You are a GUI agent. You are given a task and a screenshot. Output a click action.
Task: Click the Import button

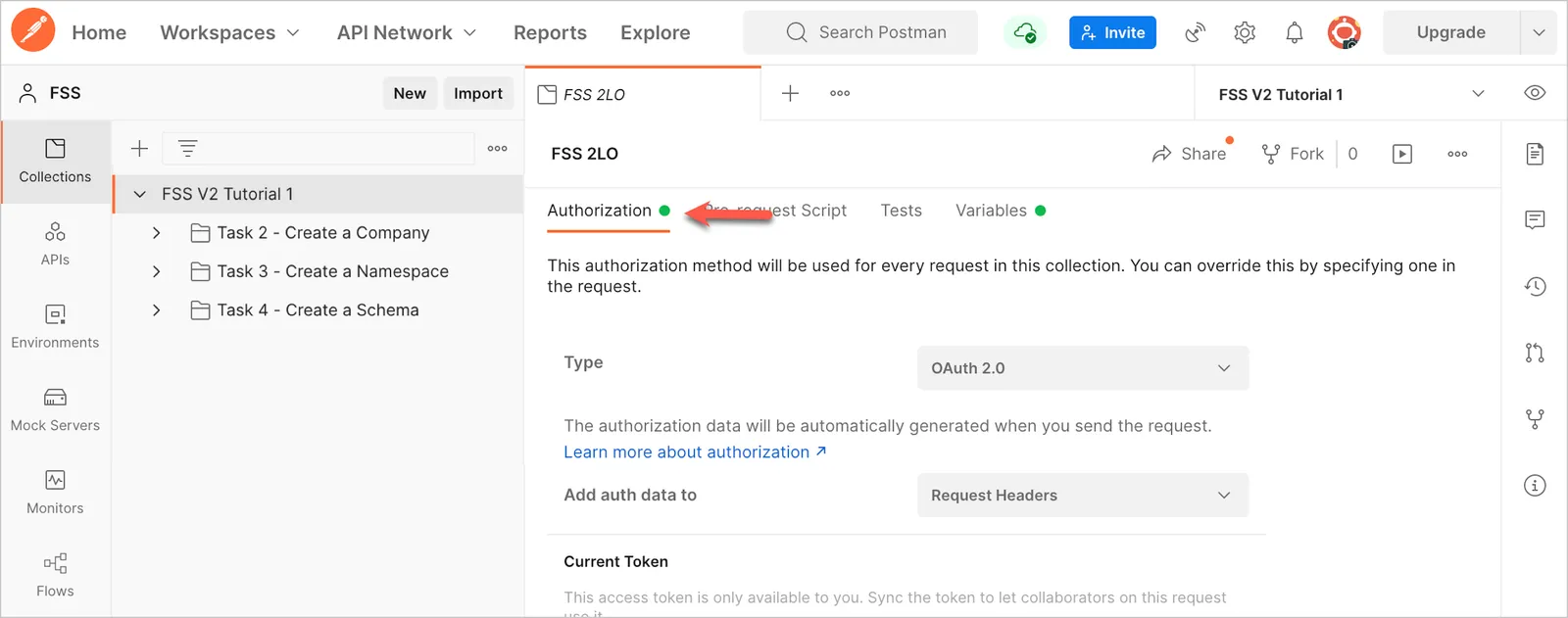coord(478,93)
